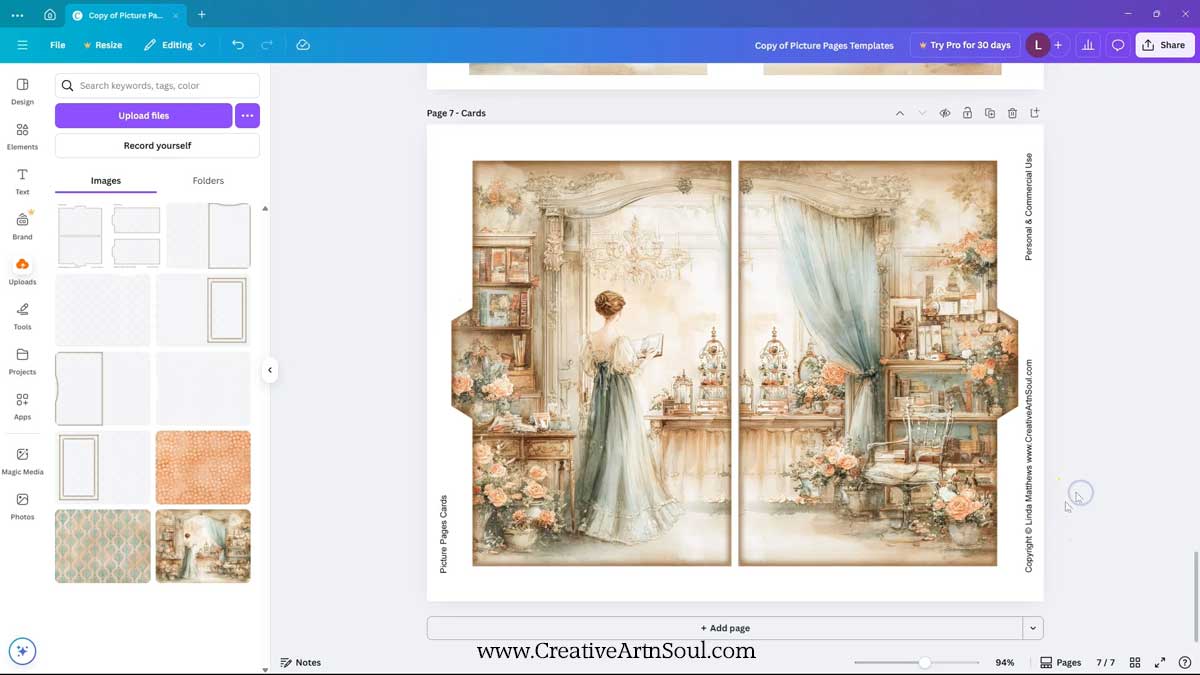Open the Text panel

tap(22, 181)
